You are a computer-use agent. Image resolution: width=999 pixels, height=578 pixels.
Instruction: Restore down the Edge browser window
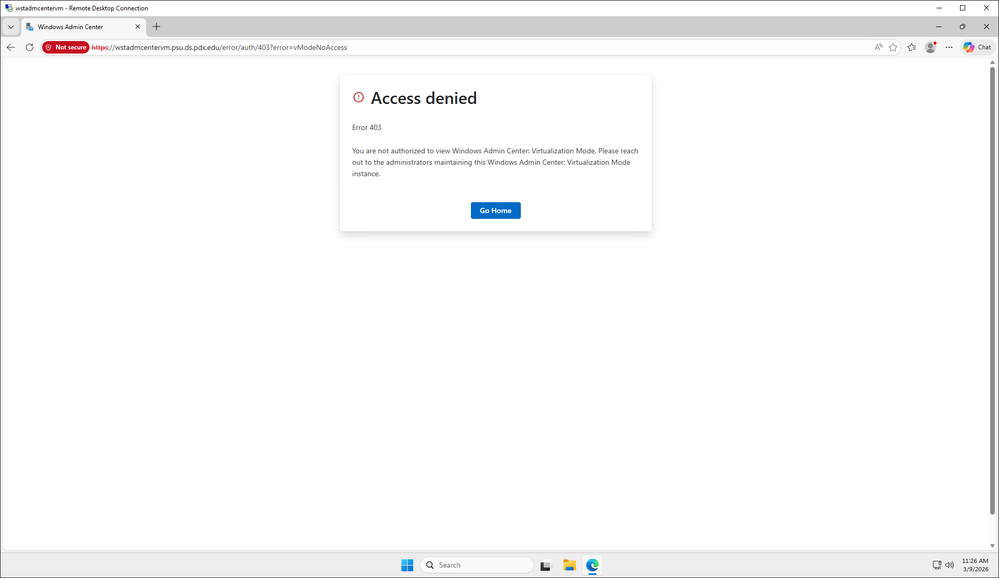pos(962,27)
